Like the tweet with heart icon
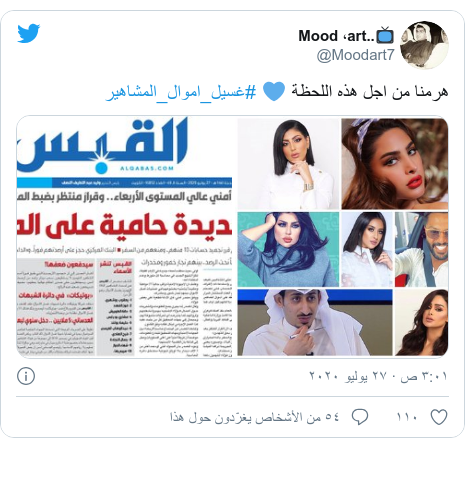 point(439,417)
